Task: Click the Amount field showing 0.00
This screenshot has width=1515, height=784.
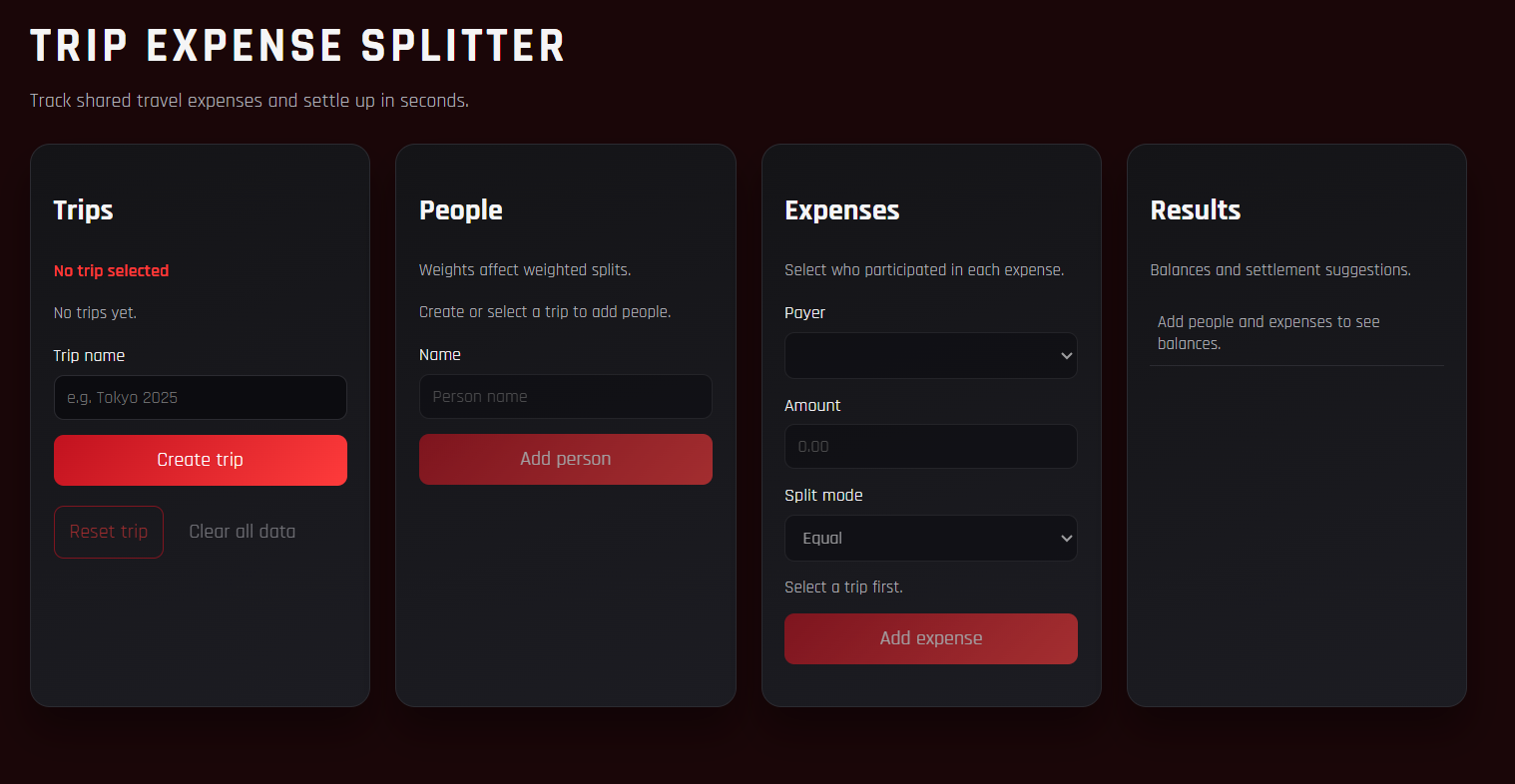Action: tap(930, 446)
